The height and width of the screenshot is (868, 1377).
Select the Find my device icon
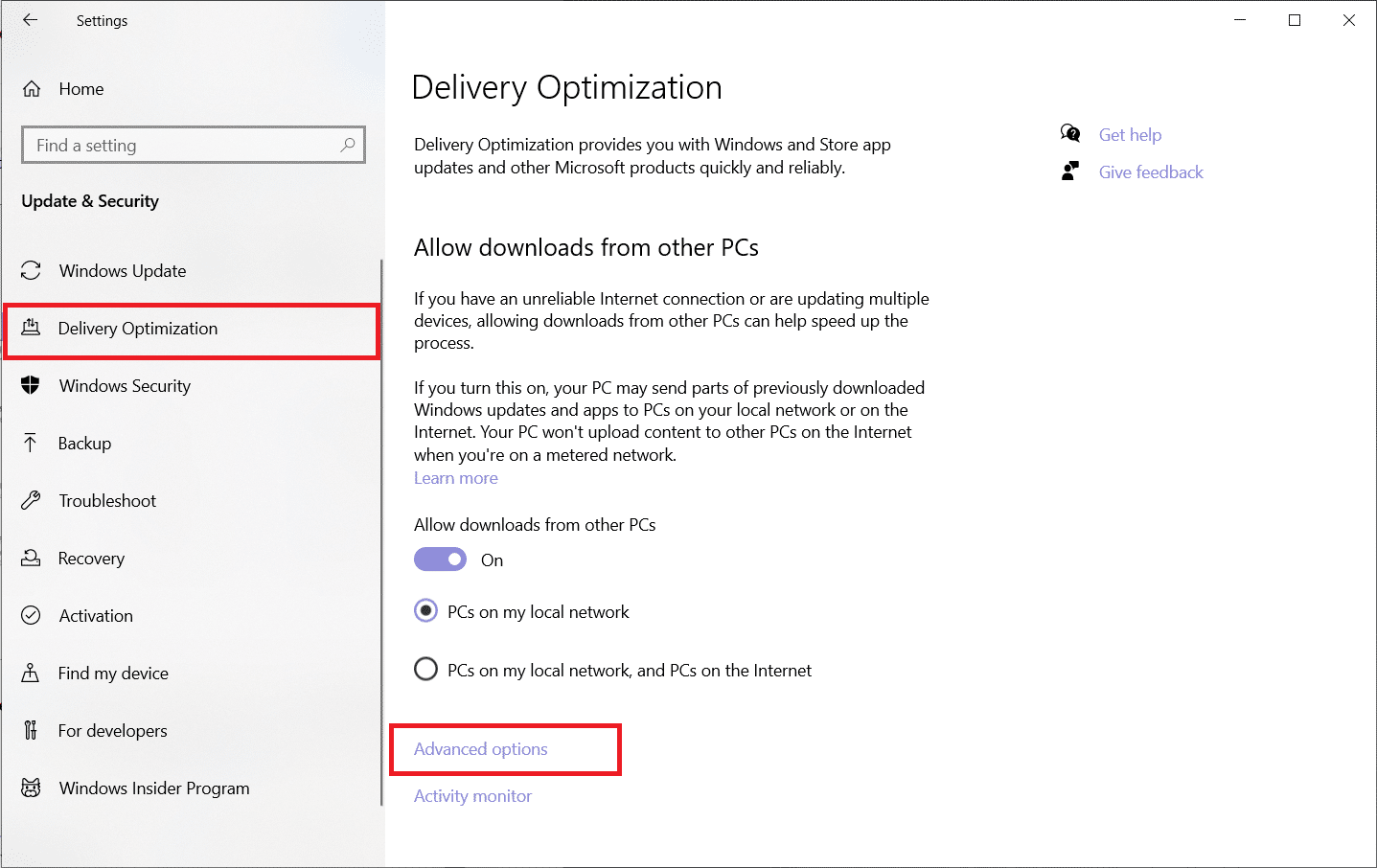(x=31, y=673)
